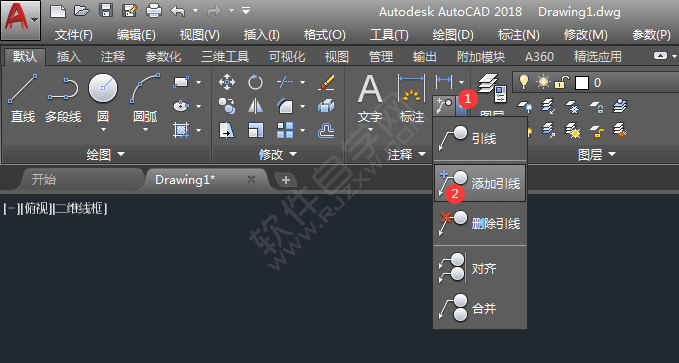The height and width of the screenshot is (363, 679).
Task: Select the 圆弧 (Arc) tool
Action: point(145,97)
